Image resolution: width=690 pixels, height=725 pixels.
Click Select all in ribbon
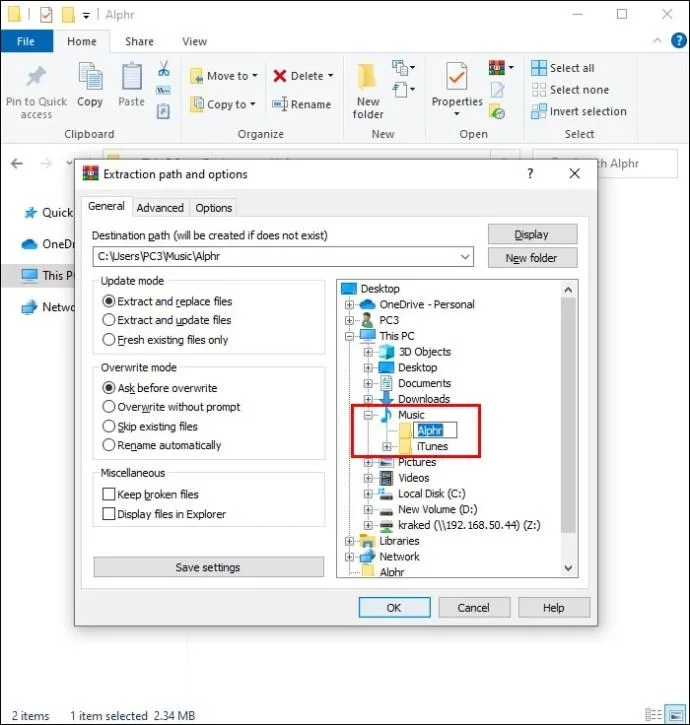coord(563,68)
